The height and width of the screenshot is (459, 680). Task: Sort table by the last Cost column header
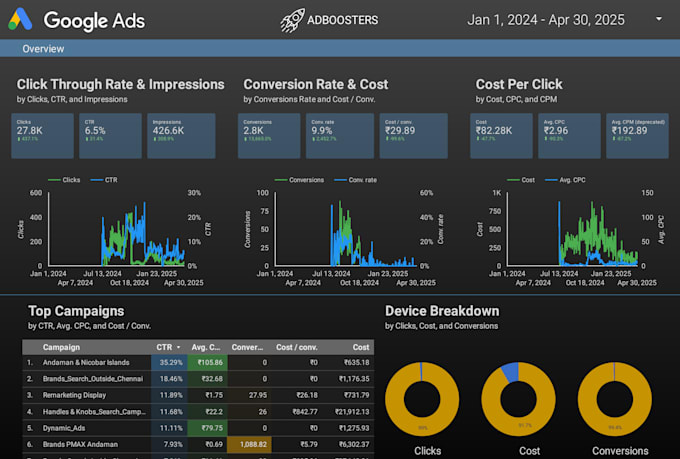[x=361, y=347]
